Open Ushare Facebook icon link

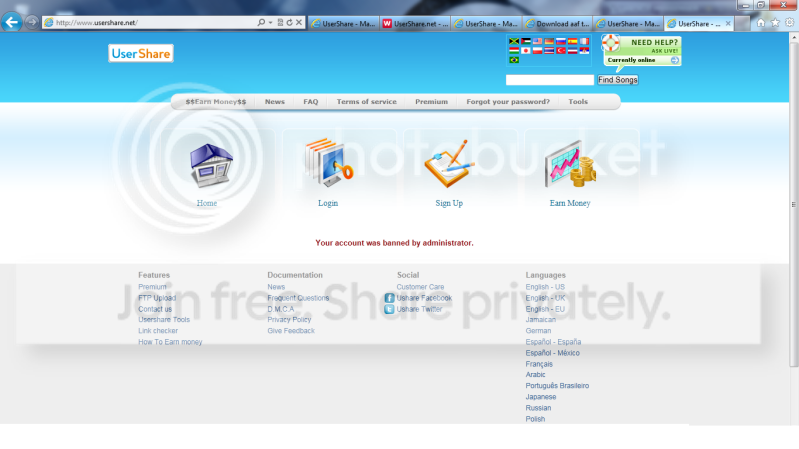point(389,298)
